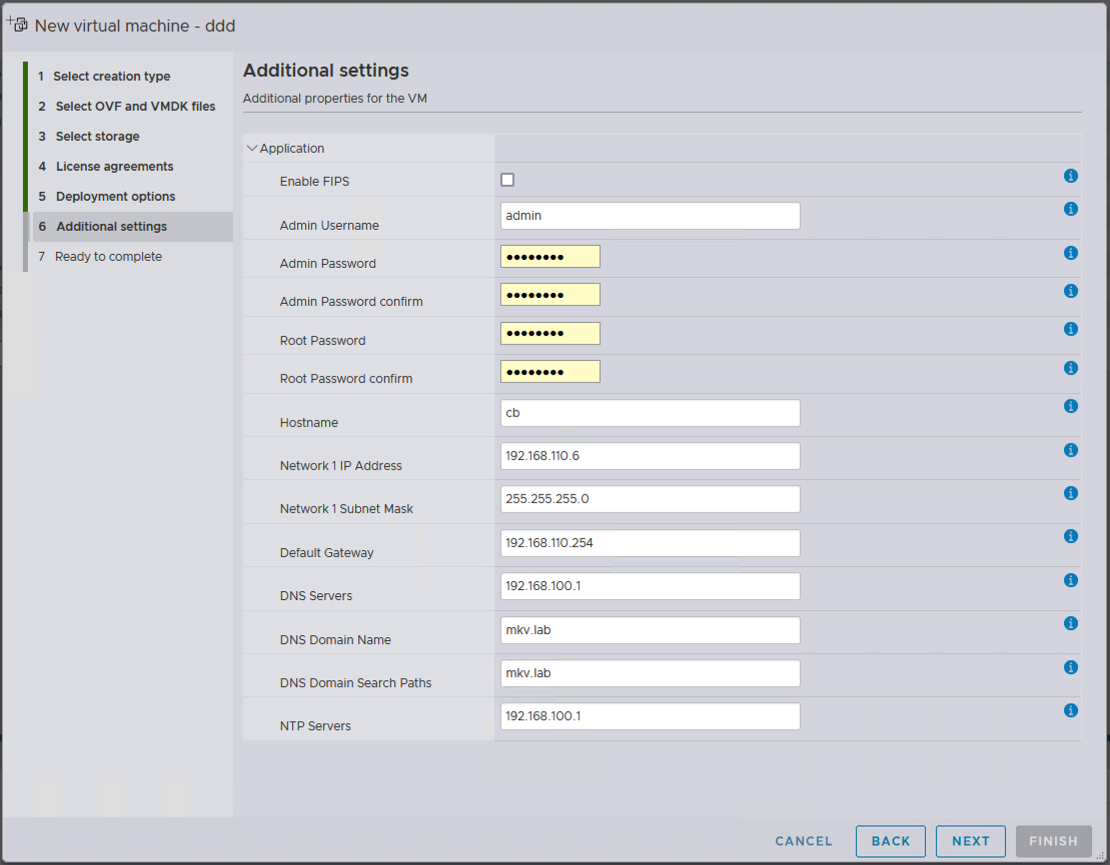Open the License agreements step
Viewport: 1110px width, 865px height.
tap(115, 166)
